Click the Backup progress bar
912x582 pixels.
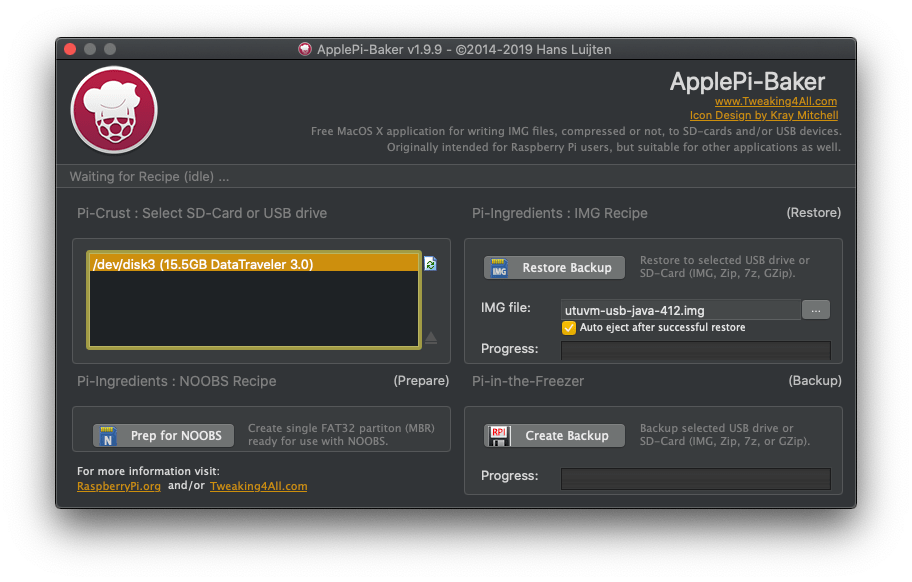pyautogui.click(x=696, y=479)
